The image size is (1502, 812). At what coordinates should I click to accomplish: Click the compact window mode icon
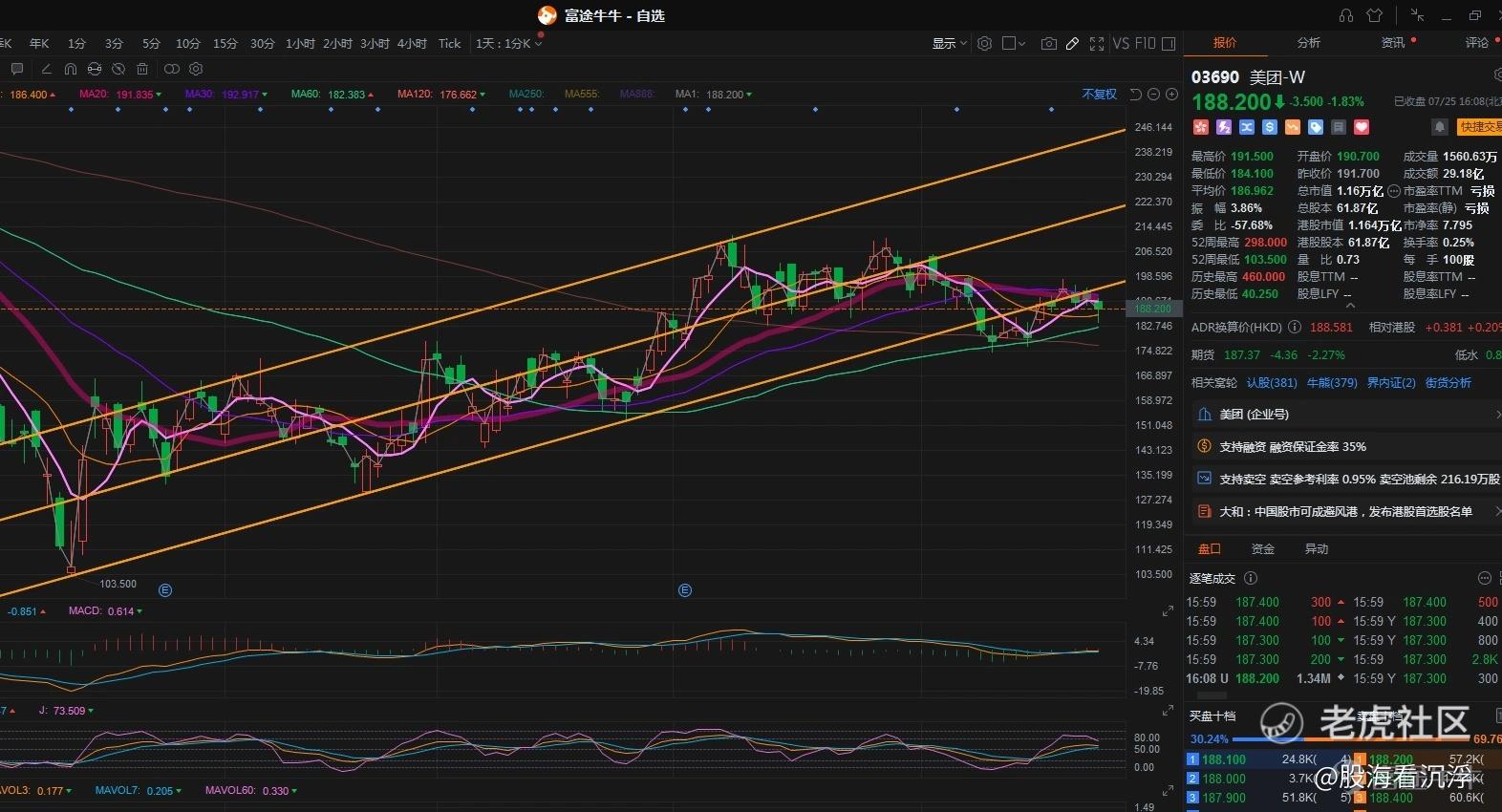coord(1417,15)
